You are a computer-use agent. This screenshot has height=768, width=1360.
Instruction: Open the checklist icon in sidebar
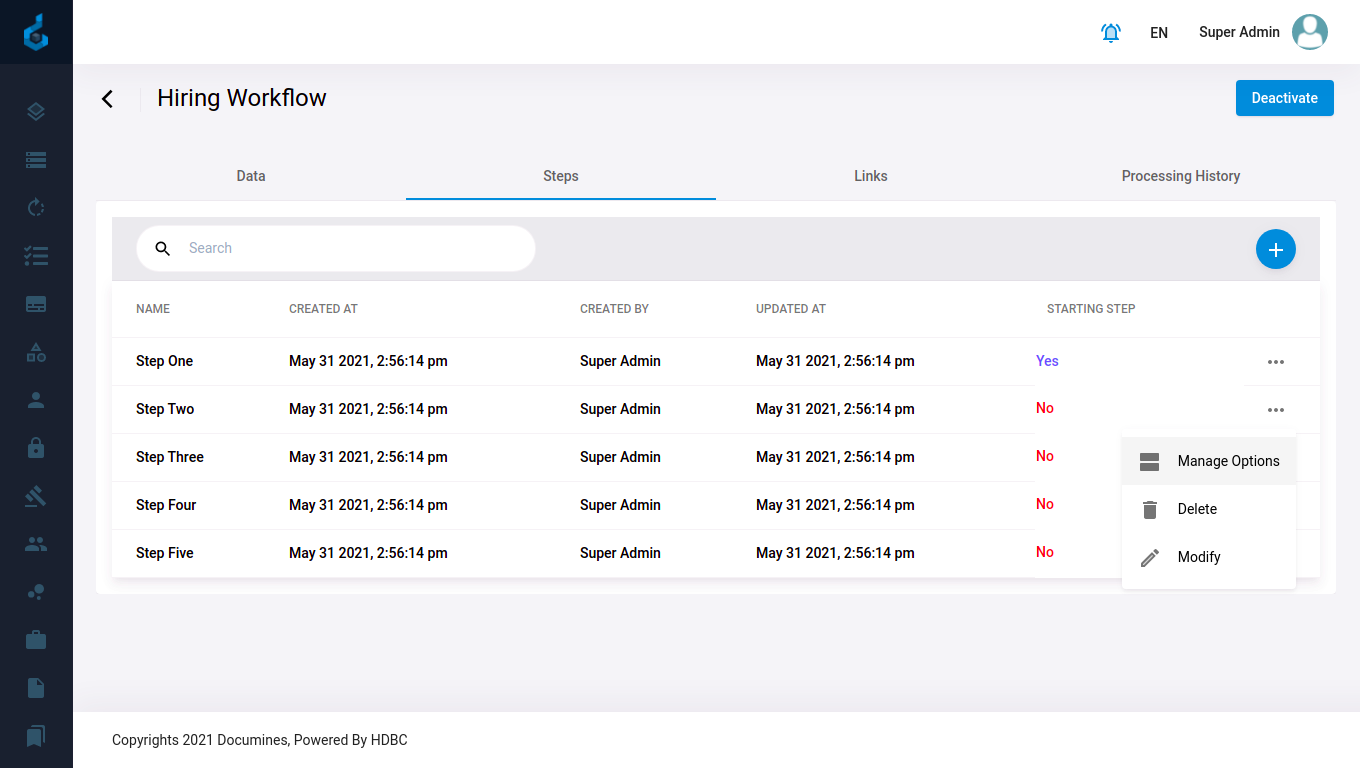(x=36, y=256)
